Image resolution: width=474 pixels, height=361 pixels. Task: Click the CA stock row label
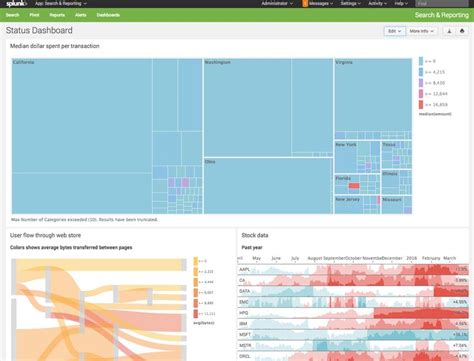(x=242, y=280)
